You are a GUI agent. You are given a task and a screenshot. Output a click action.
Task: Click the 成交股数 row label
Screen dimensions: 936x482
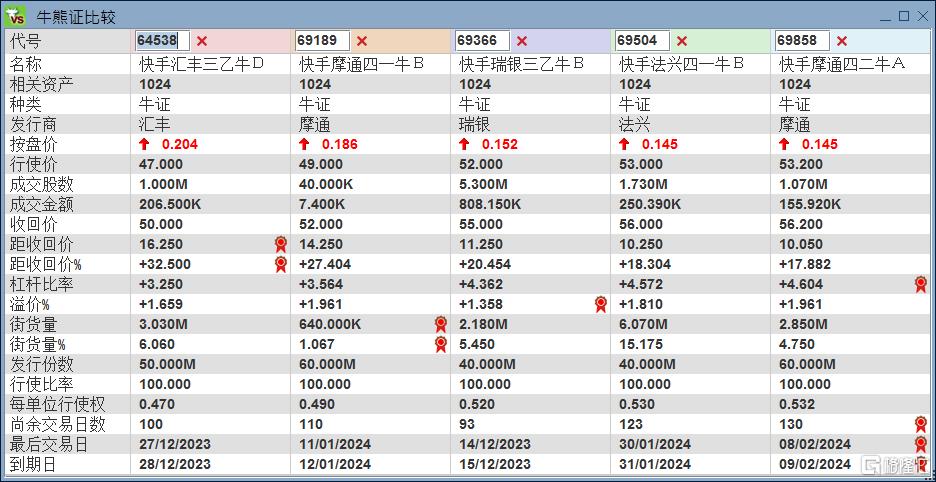point(42,184)
